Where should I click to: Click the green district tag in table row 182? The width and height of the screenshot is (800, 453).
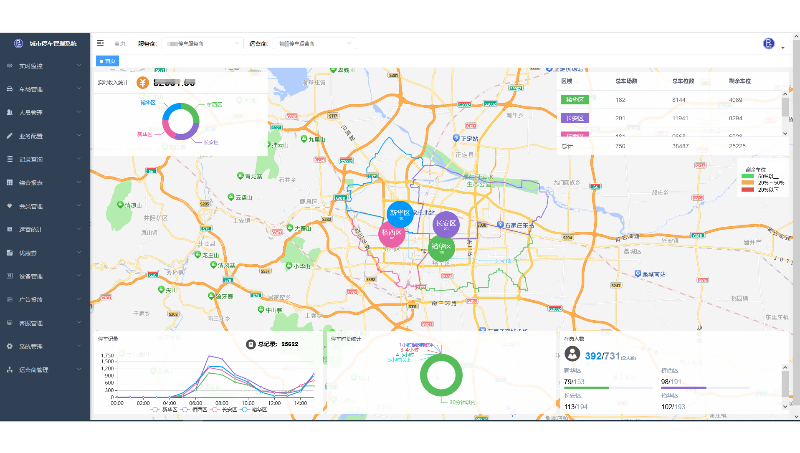(x=575, y=99)
